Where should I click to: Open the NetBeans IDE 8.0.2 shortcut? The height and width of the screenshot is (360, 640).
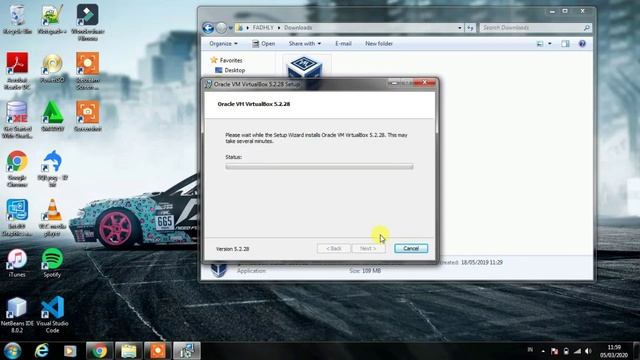[x=17, y=314]
